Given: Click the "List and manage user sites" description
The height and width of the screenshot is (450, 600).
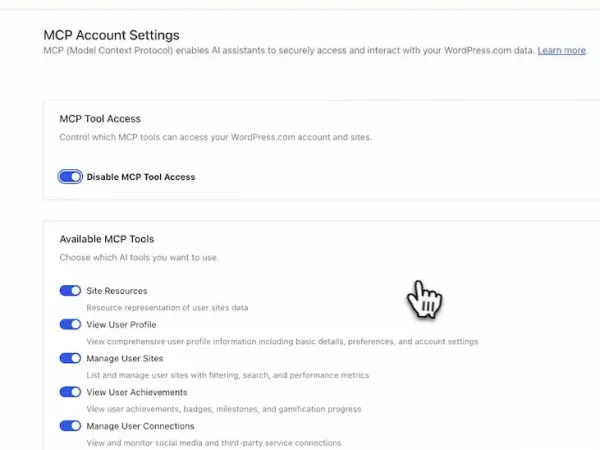Looking at the screenshot, I should (228, 375).
